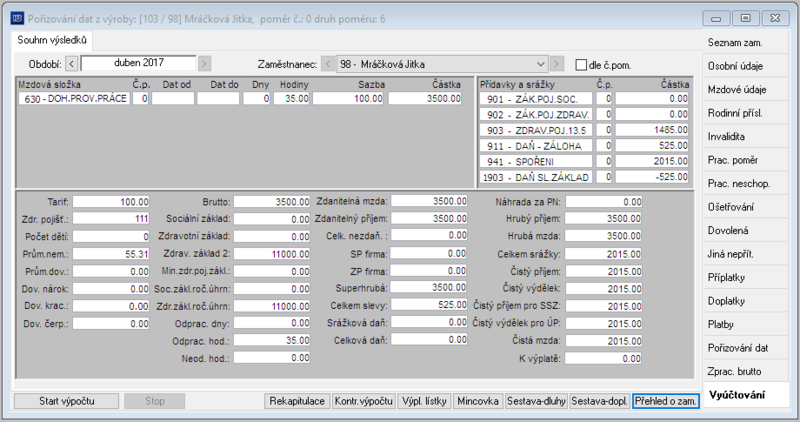Click Sazba value 100.00 in wage row
This screenshot has width=800, height=422.
coord(348,98)
